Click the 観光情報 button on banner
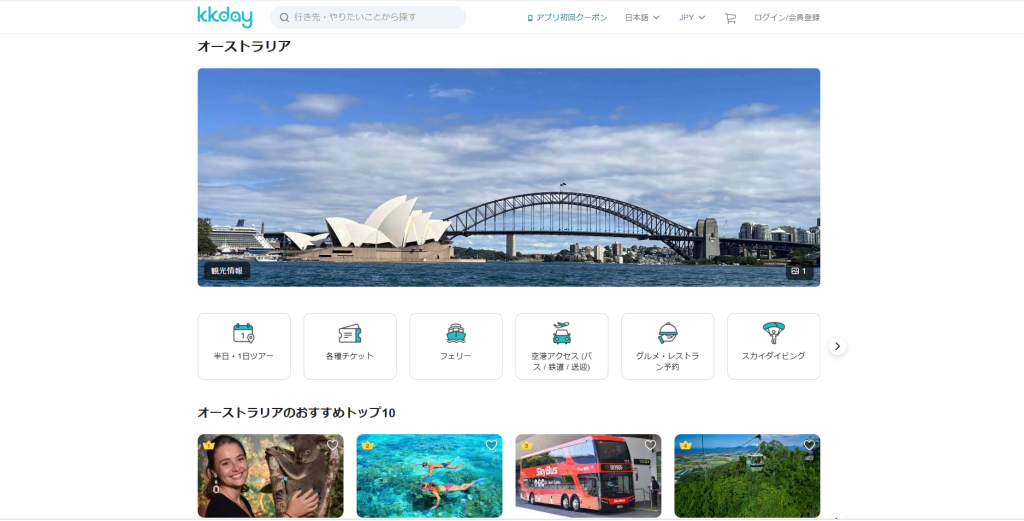 [x=227, y=270]
